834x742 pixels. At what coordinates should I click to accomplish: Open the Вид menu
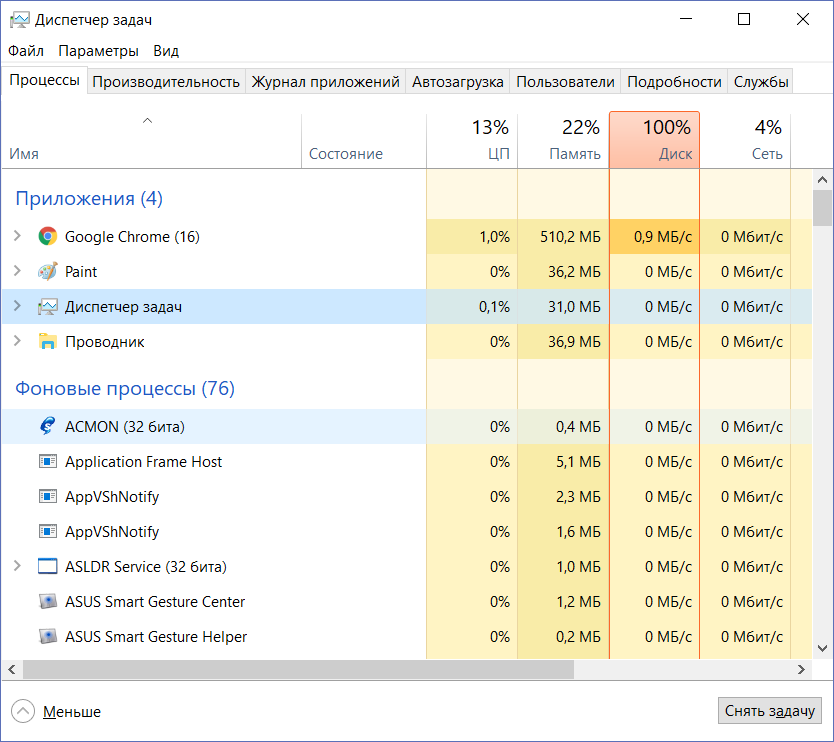pyautogui.click(x=166, y=51)
